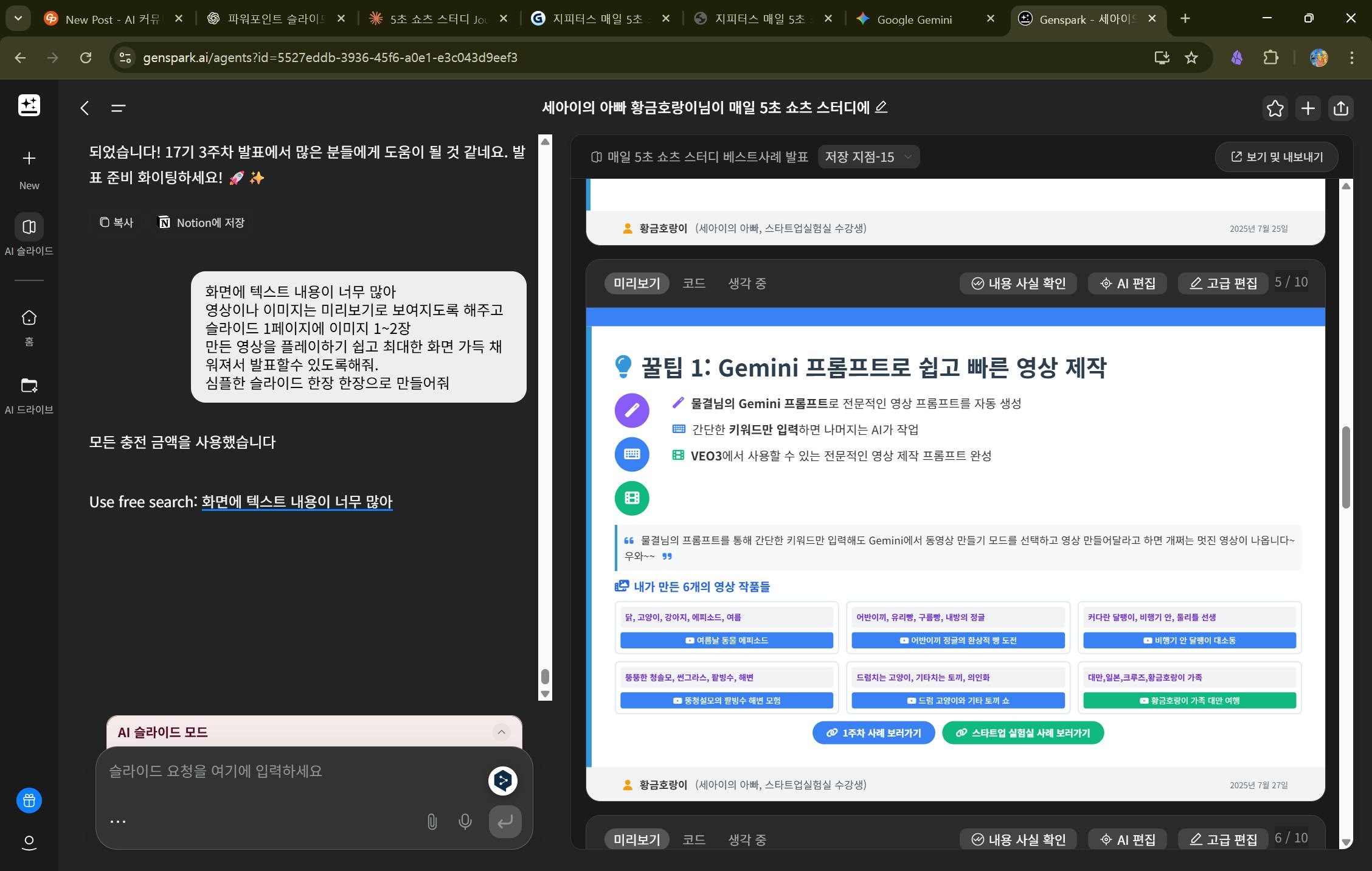Click the chat panel scroll down arrow
This screenshot has height=871, width=1372.
click(x=545, y=693)
